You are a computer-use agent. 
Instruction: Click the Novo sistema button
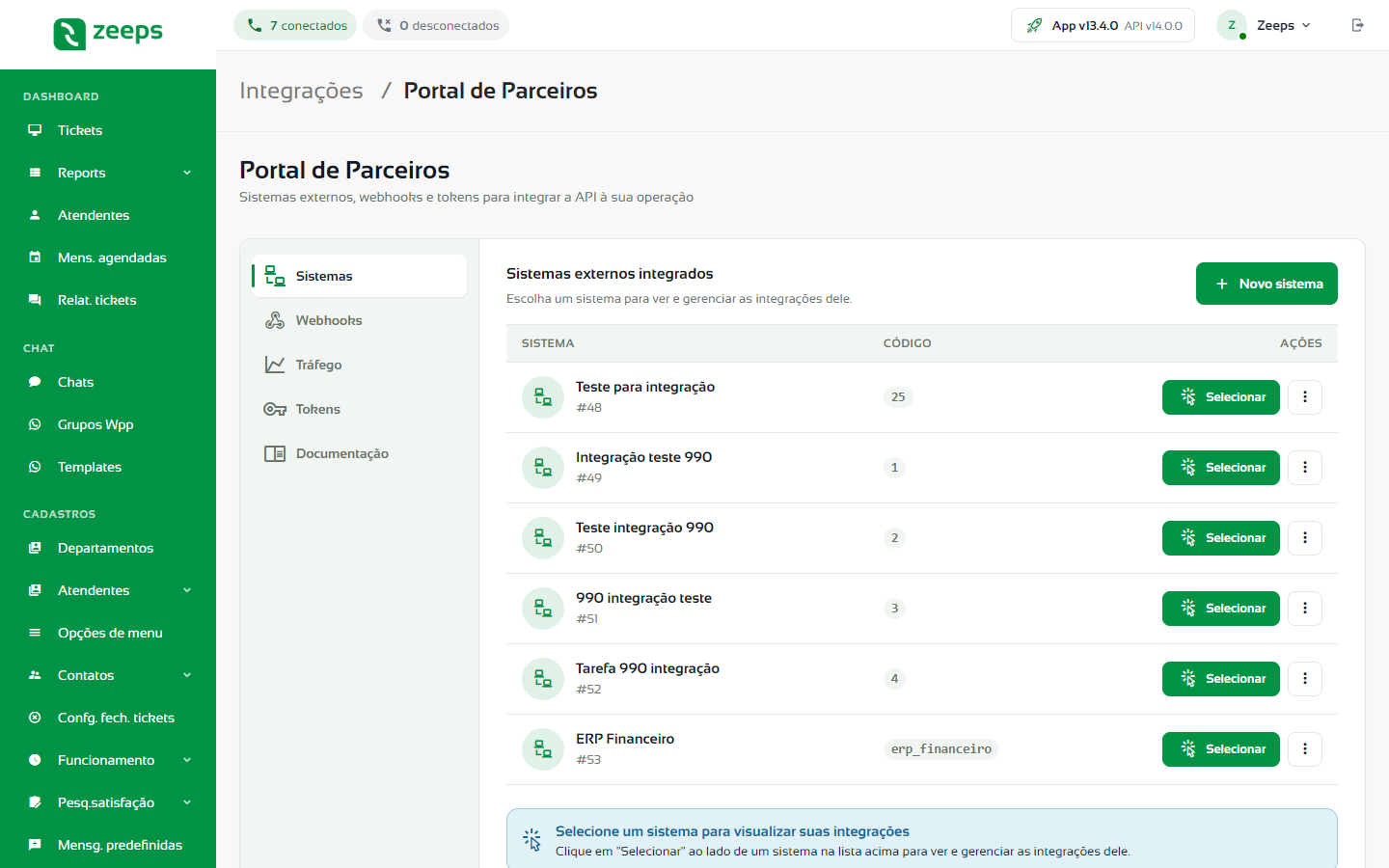point(1266,284)
